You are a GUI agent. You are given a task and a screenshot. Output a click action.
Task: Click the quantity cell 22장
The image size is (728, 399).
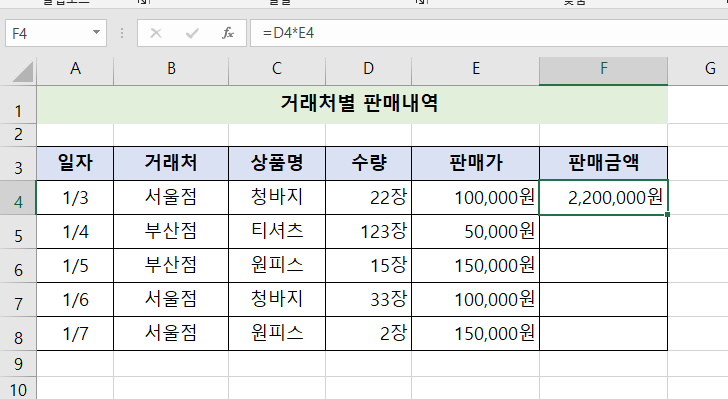point(369,197)
